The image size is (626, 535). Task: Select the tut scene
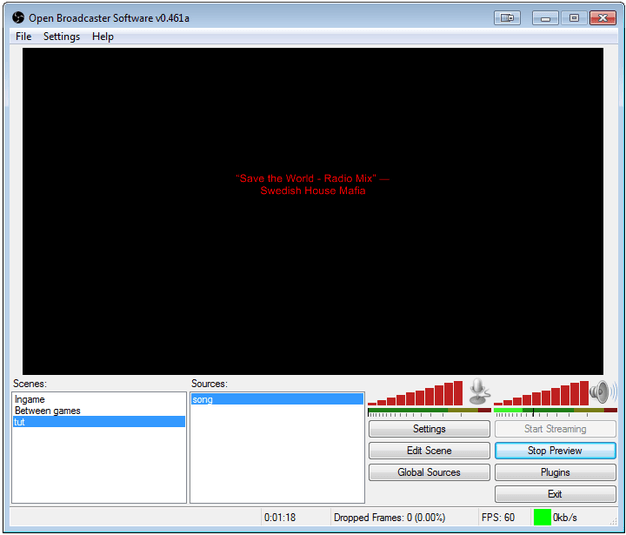[x=99, y=422]
